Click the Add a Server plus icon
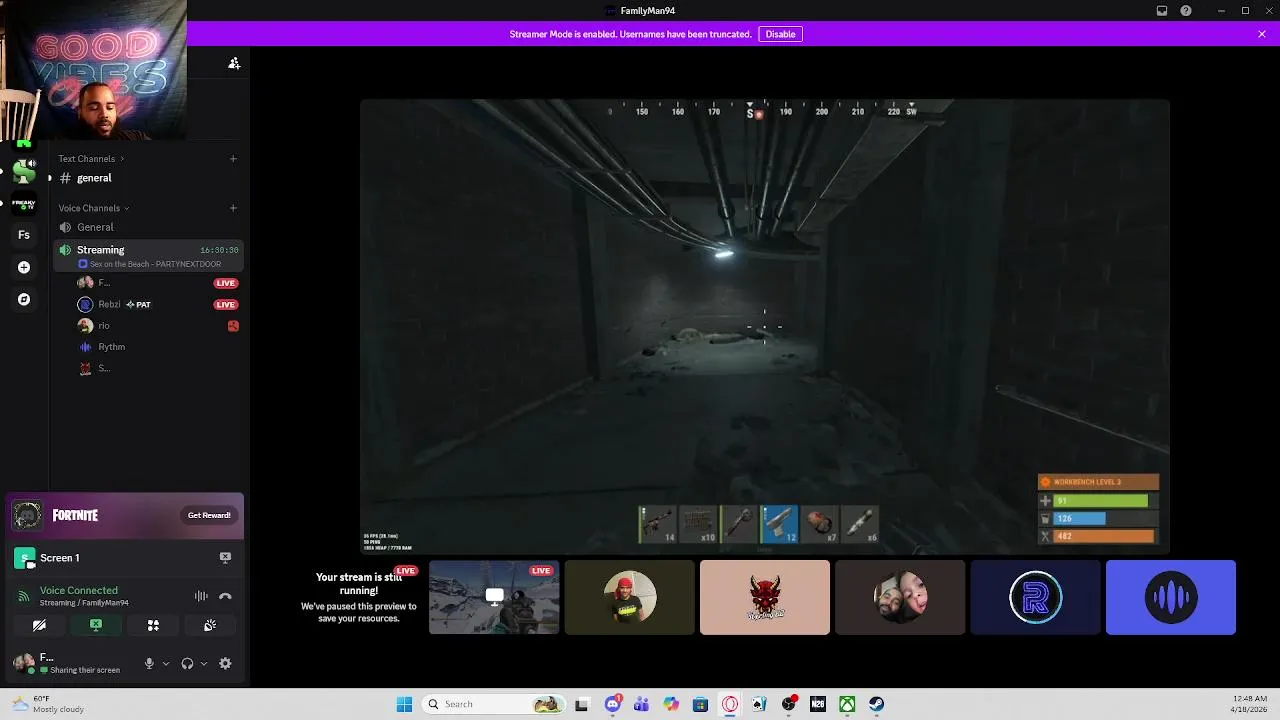Screen dimensions: 1280x720 [x=24, y=267]
